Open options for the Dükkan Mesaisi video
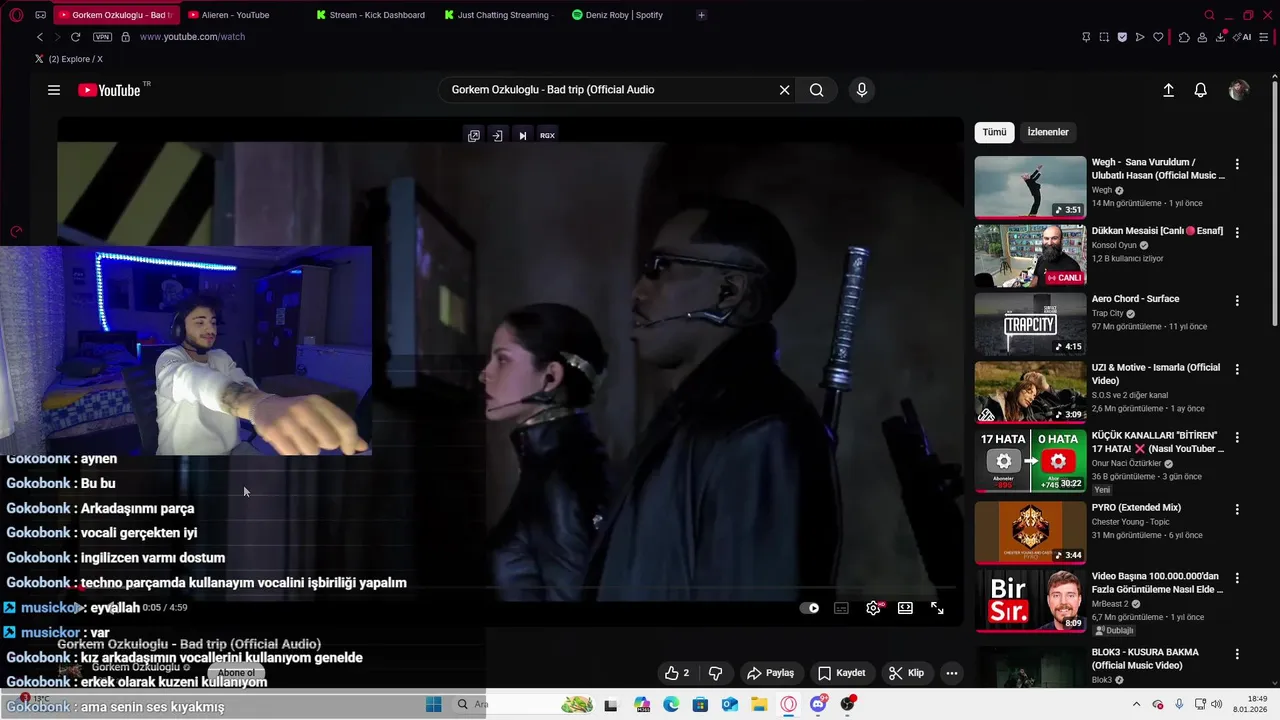 click(x=1237, y=232)
